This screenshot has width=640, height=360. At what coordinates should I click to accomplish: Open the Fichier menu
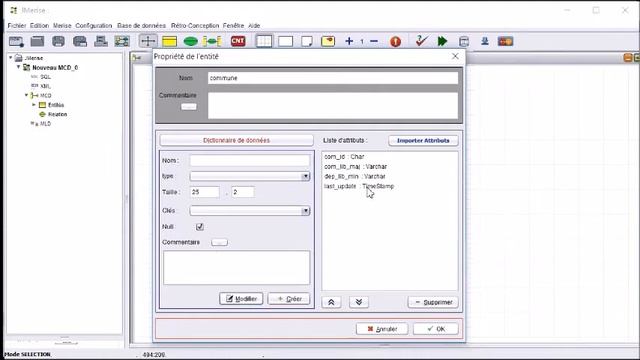click(x=17, y=25)
